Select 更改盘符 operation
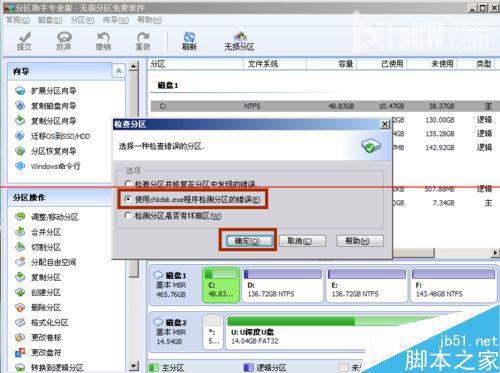The height and width of the screenshot is (373, 500). click(46, 352)
